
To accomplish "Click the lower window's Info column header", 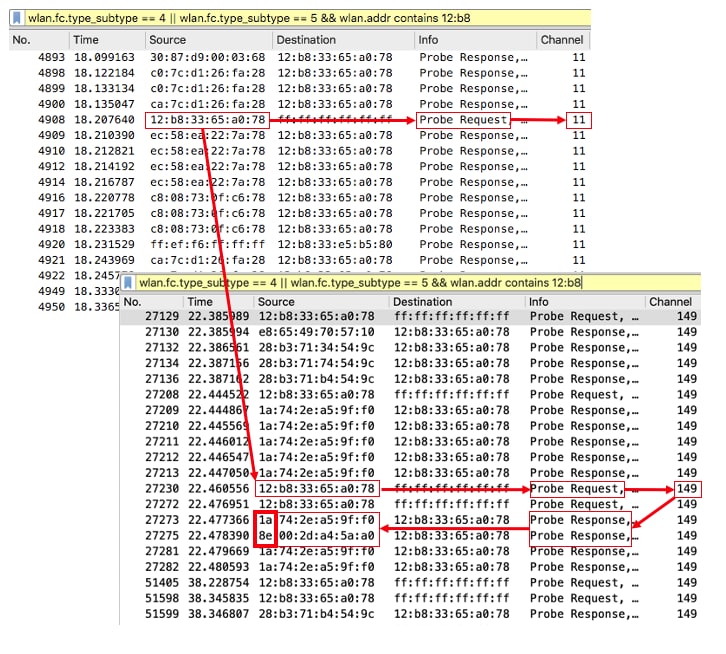I will click(586, 302).
